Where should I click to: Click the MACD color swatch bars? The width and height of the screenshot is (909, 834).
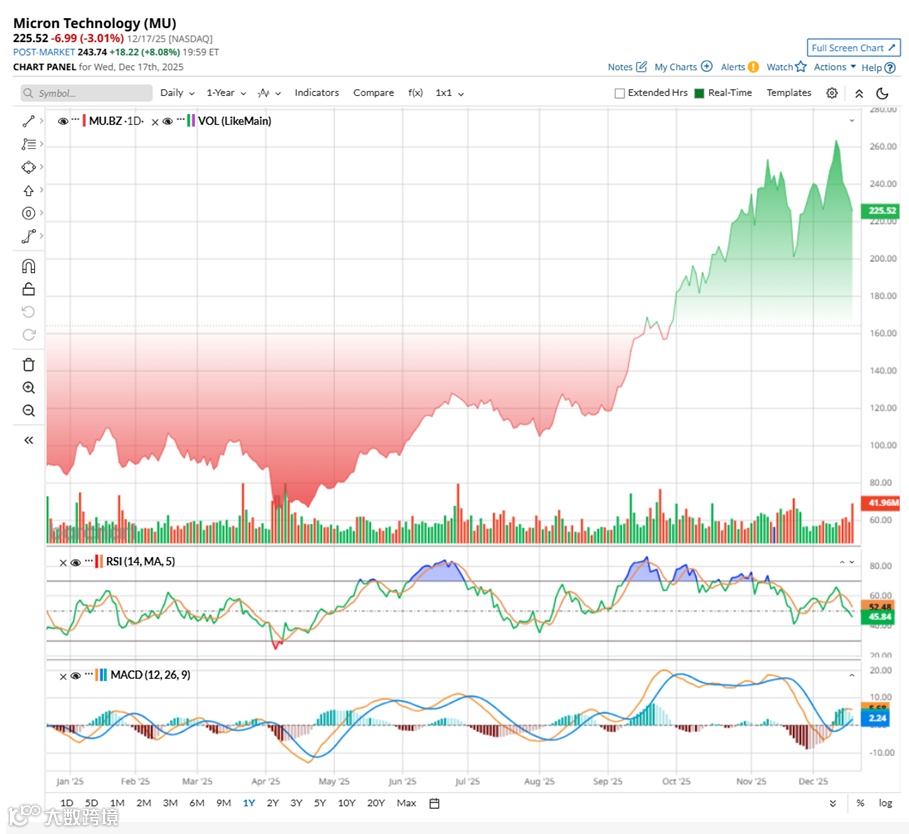click(x=102, y=675)
